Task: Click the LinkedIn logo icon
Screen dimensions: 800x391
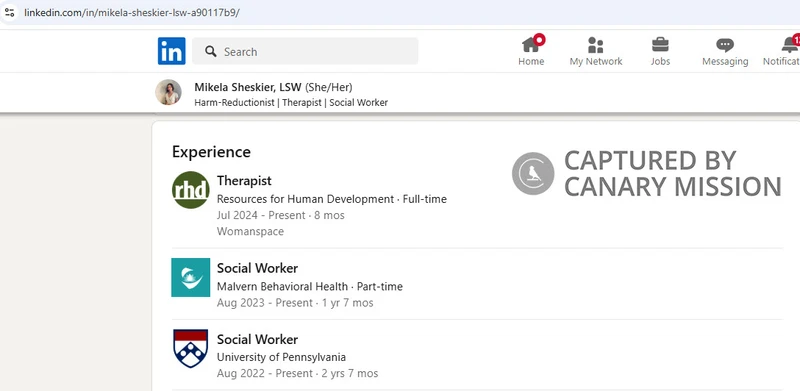Action: 171,51
